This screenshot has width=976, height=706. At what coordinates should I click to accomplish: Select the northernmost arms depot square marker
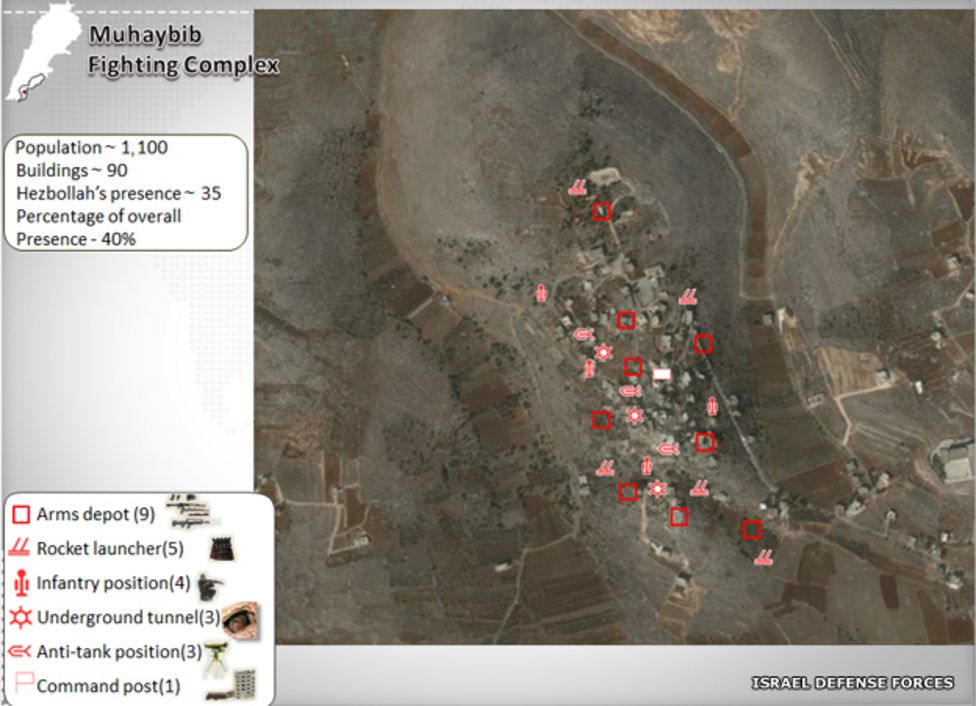point(602,211)
